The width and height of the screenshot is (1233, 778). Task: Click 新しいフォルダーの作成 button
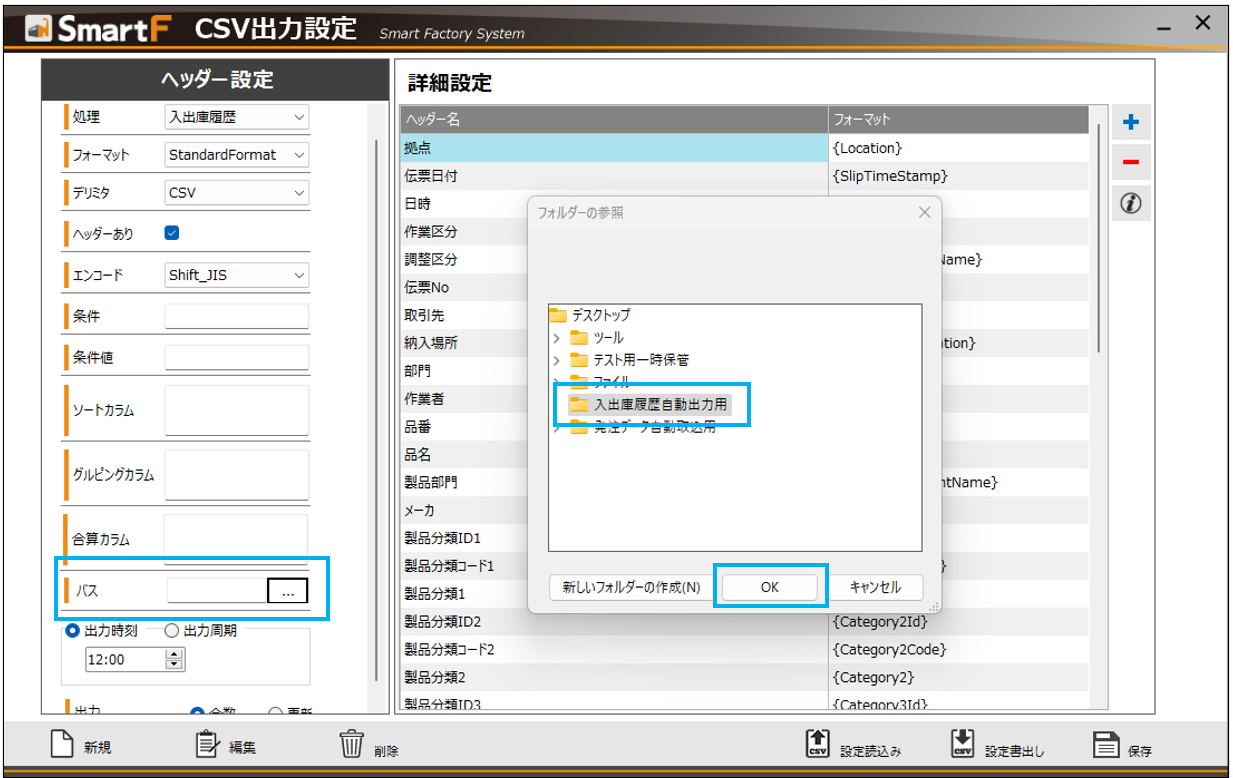coord(630,587)
